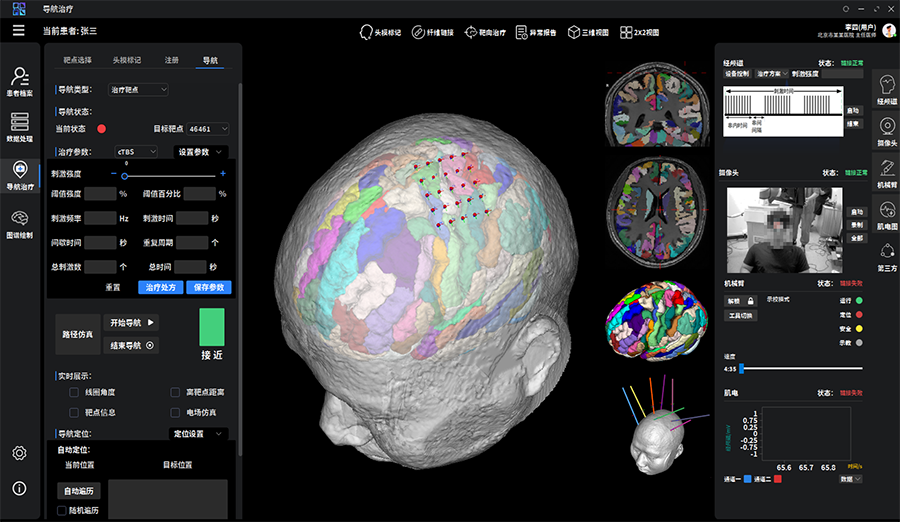The image size is (900, 522).
Task: Switch to 三维视图 3D view
Action: click(588, 32)
